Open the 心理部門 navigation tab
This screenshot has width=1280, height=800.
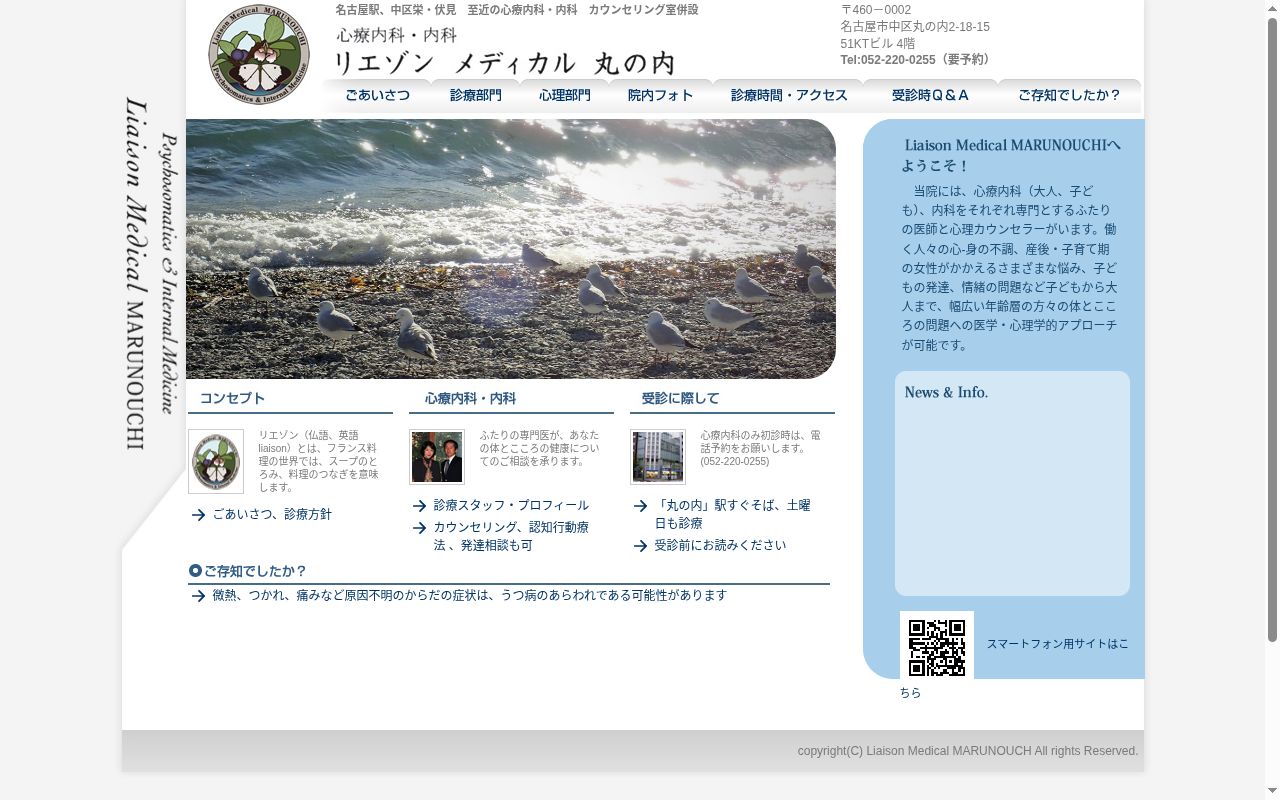click(x=564, y=96)
